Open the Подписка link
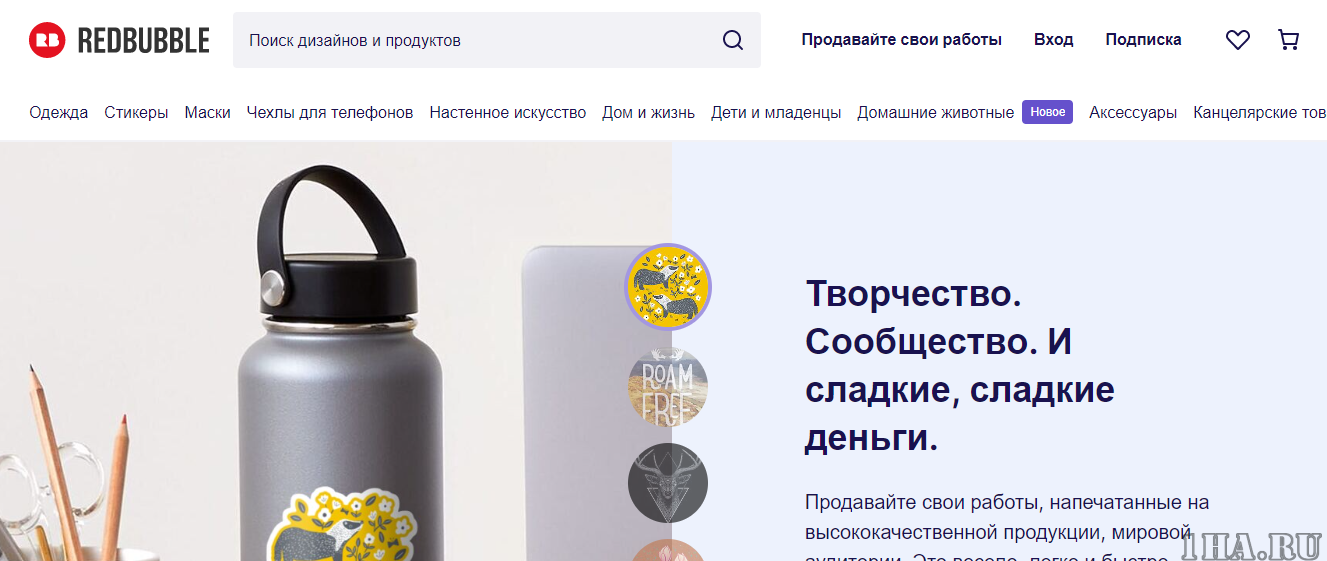1327x561 pixels. 1143,40
